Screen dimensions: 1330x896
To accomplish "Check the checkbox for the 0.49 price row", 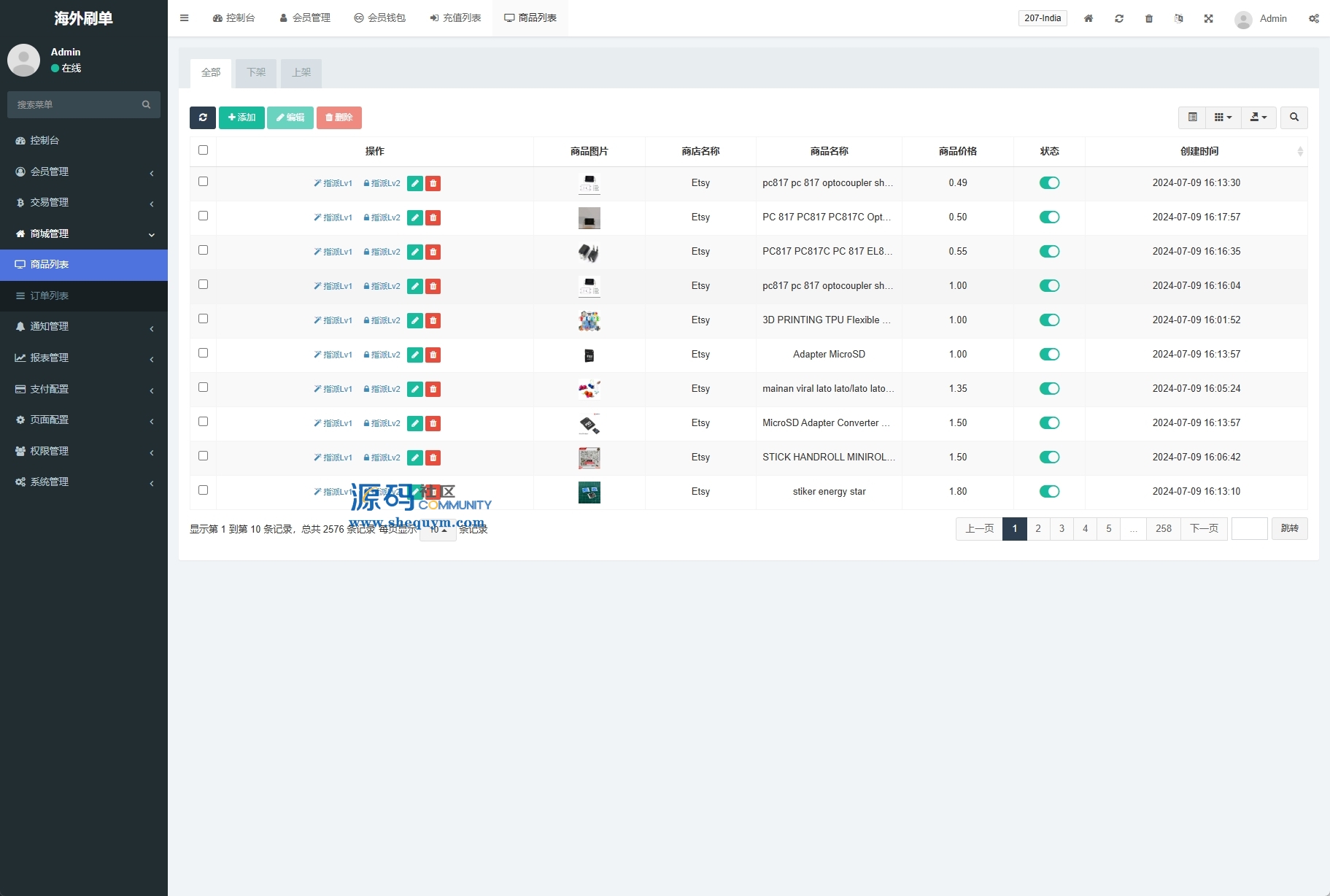I will coord(203,182).
